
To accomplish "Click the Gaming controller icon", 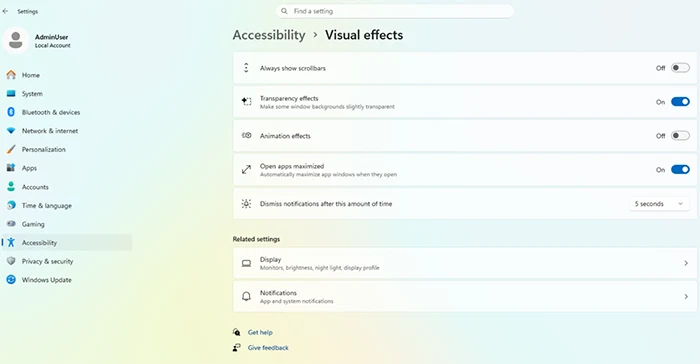I will tap(11, 224).
